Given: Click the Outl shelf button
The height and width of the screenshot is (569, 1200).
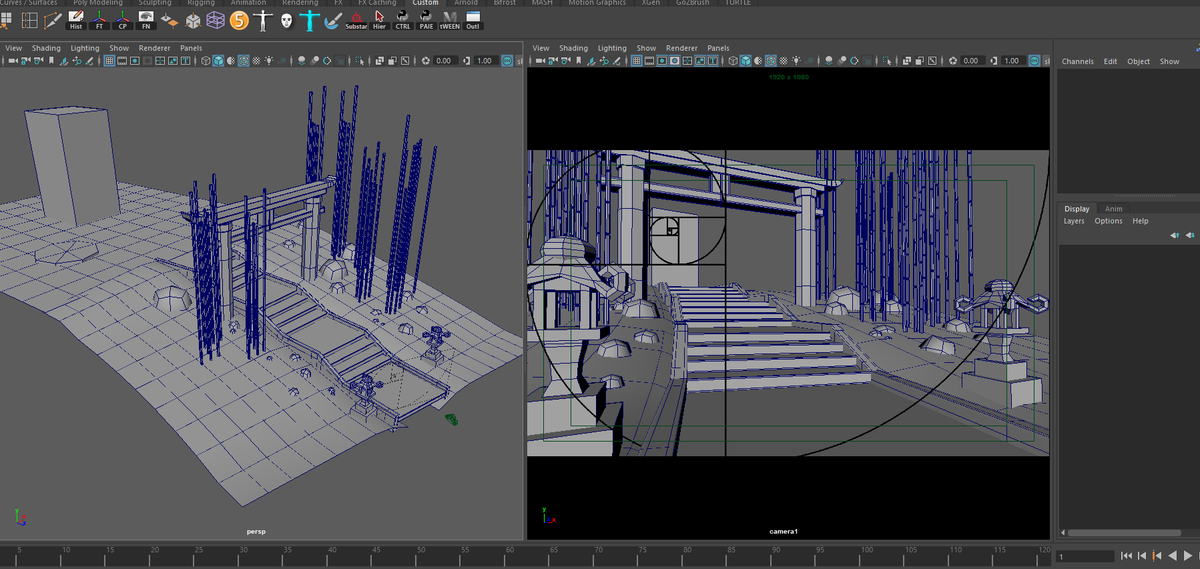Looking at the screenshot, I should click(x=473, y=20).
